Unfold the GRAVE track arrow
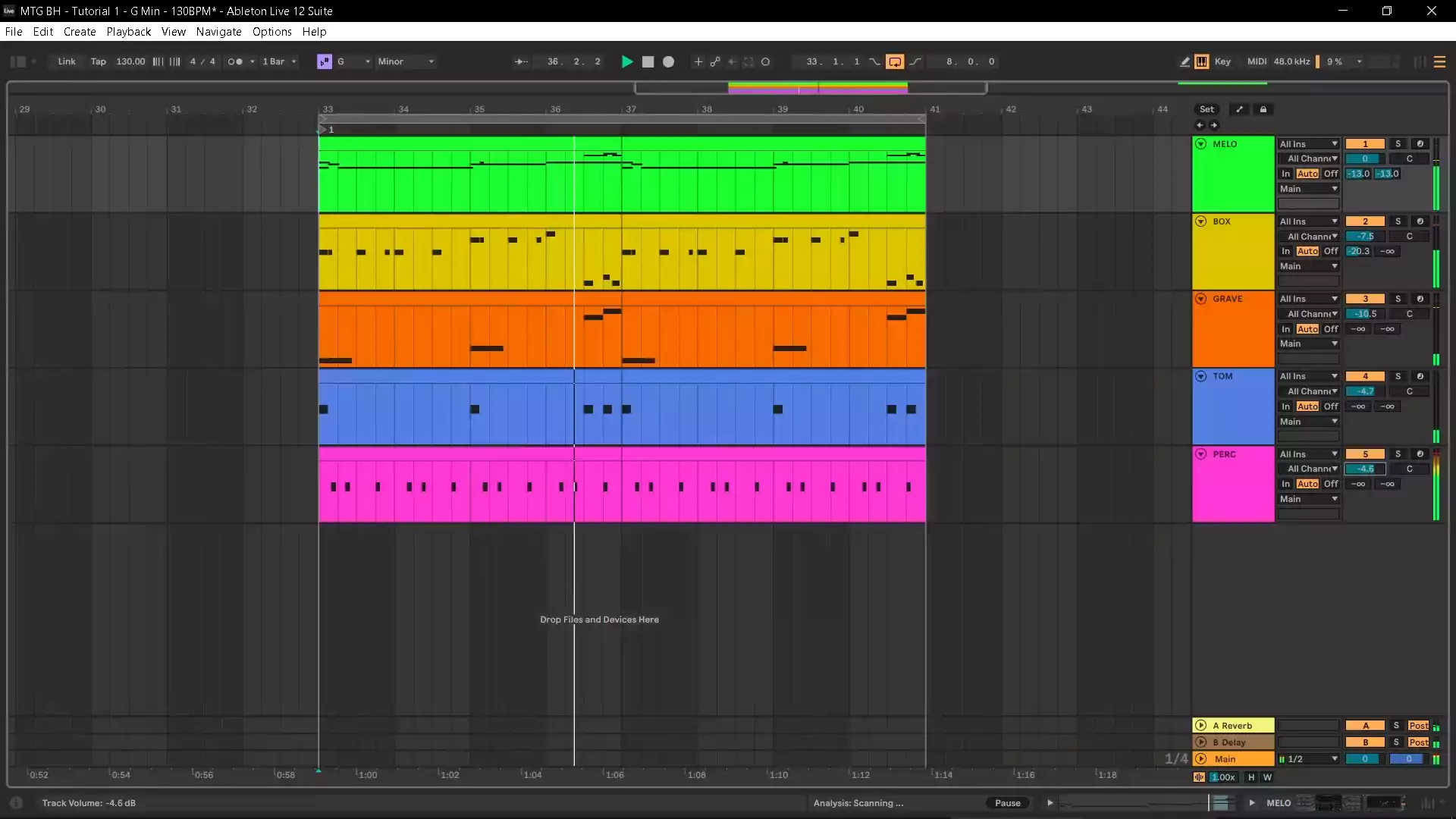This screenshot has width=1456, height=819. coord(1201,299)
